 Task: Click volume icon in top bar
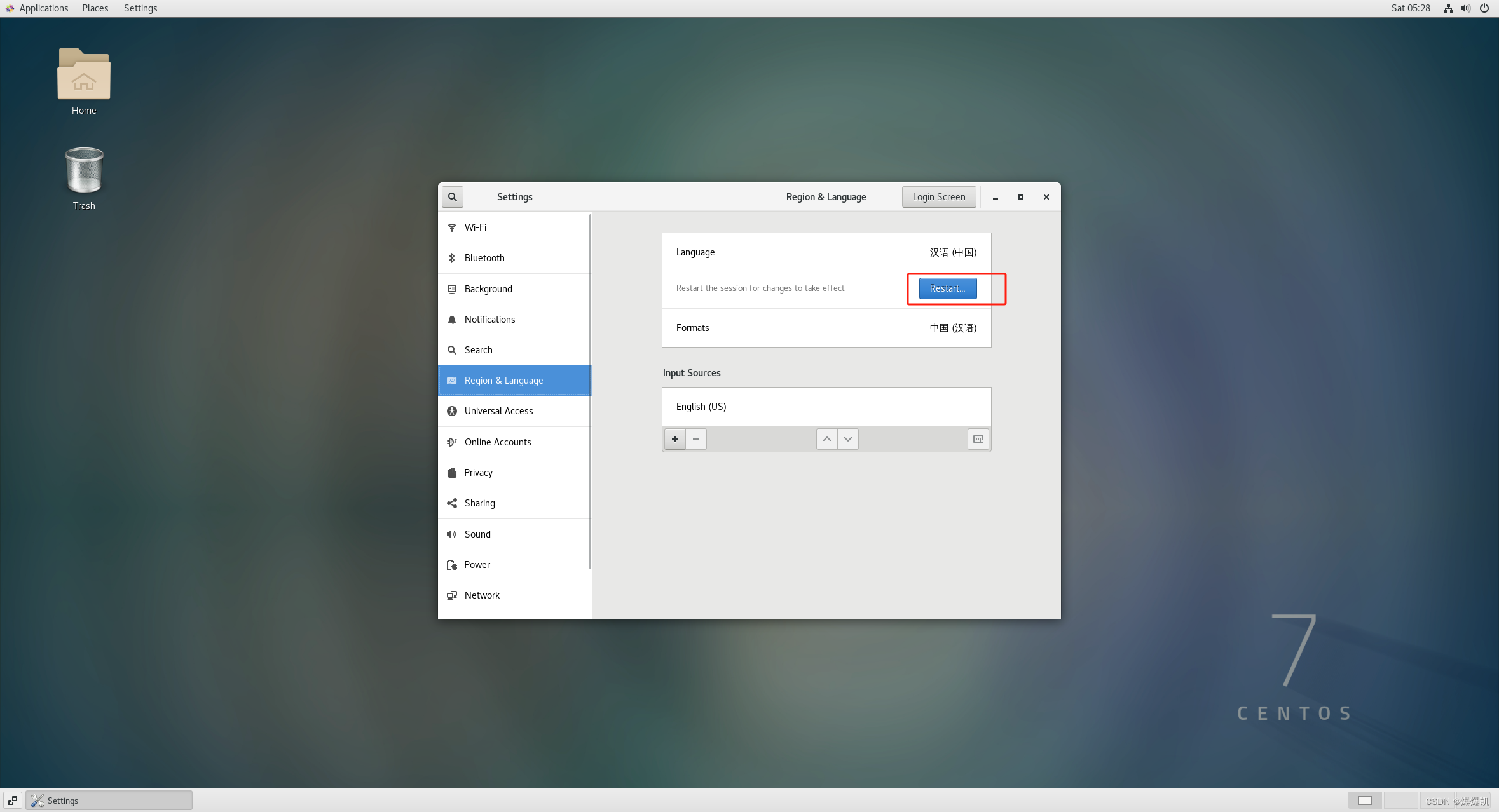[1466, 8]
